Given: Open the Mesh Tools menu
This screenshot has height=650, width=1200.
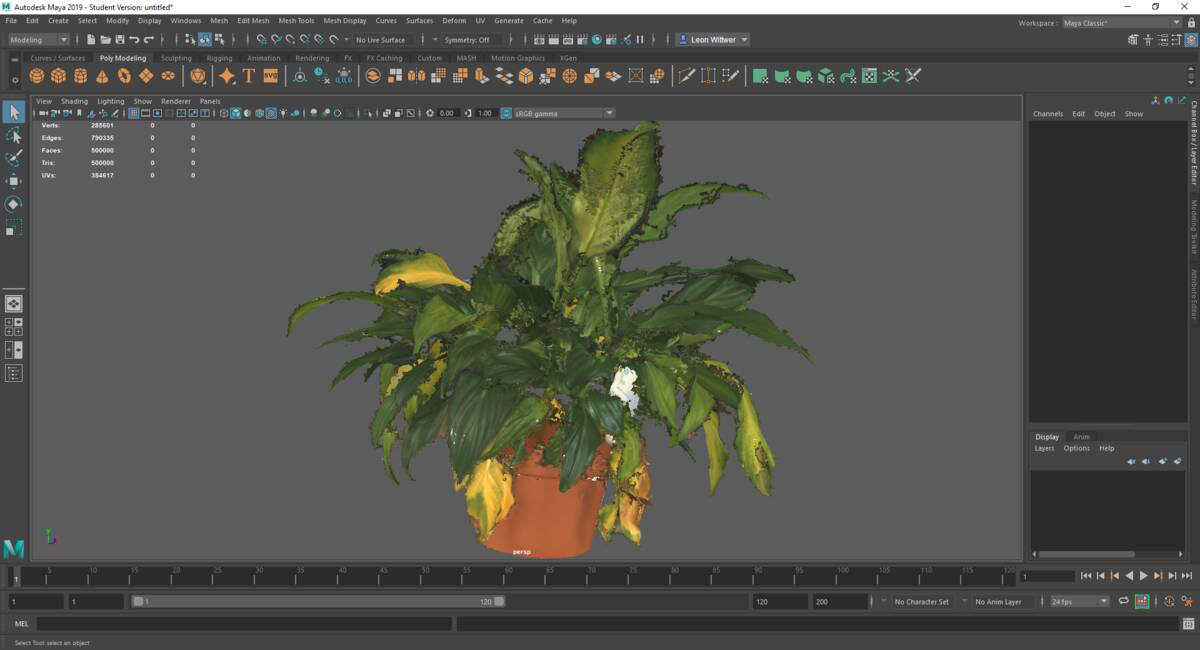Looking at the screenshot, I should click(296, 20).
